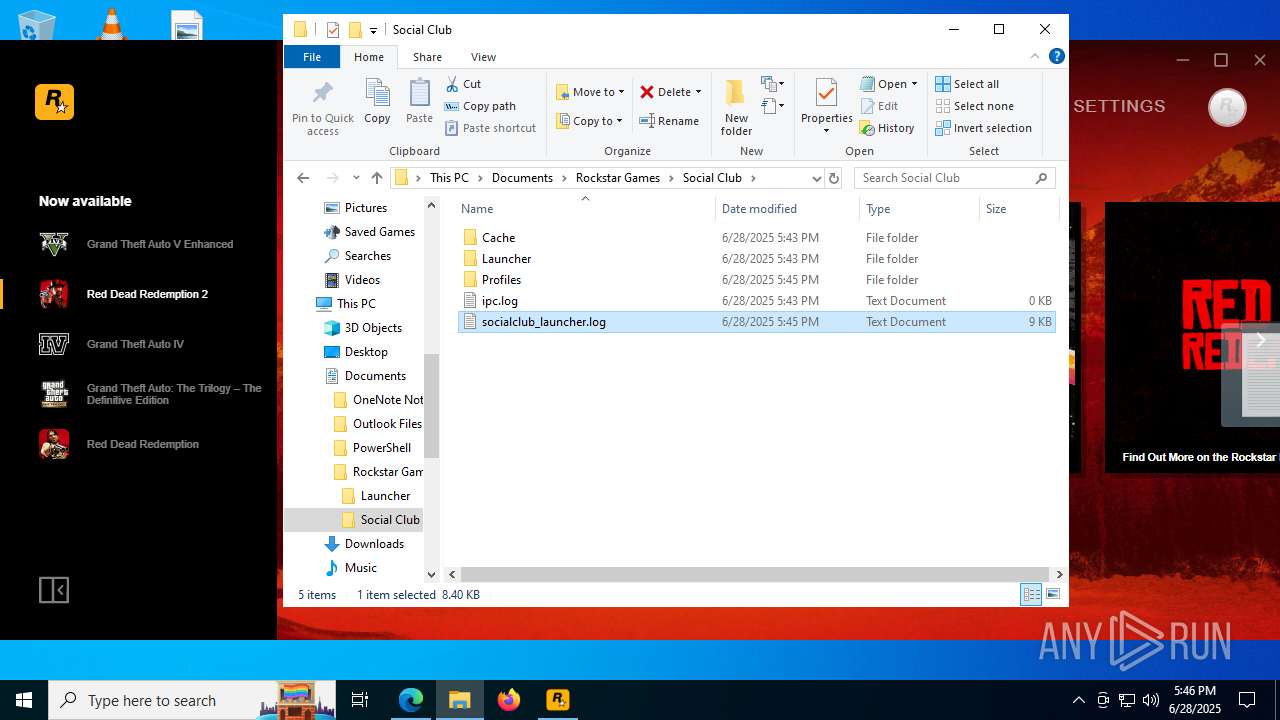Open Explorer Help question icon
The height and width of the screenshot is (720, 1280).
[x=1056, y=57]
